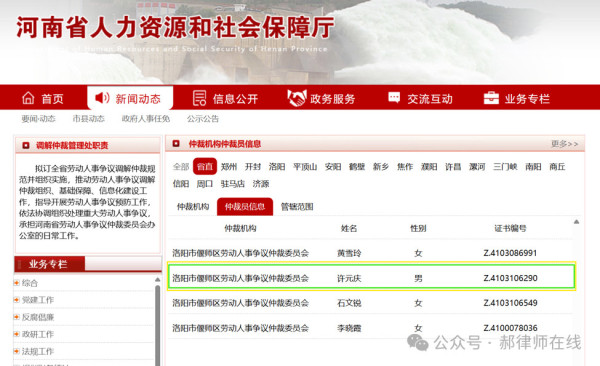Open the 业务专栏 navigation item

(x=527, y=99)
